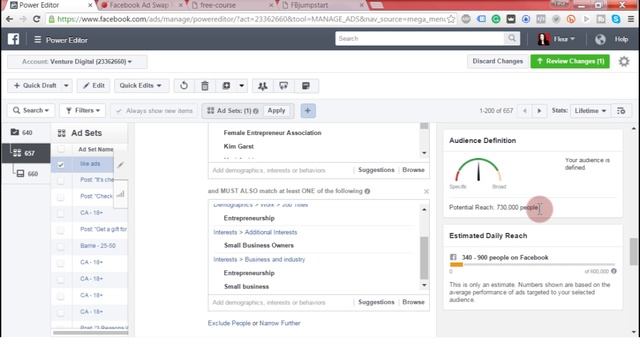The image size is (640, 360).
Task: Focus lower Add demographics input field
Action: tap(282, 302)
